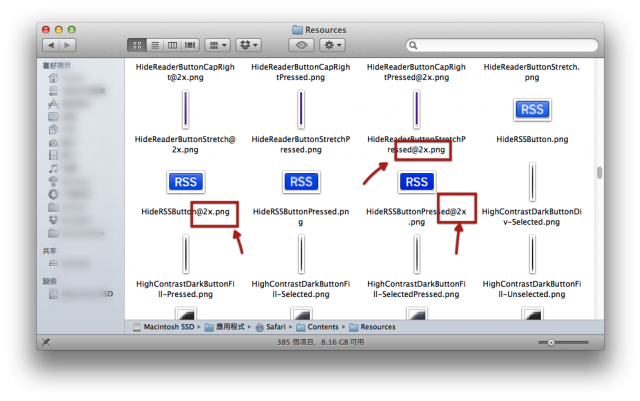Click file name HideReaderButtonStretch.png
This screenshot has height=401, width=640.
(x=532, y=72)
